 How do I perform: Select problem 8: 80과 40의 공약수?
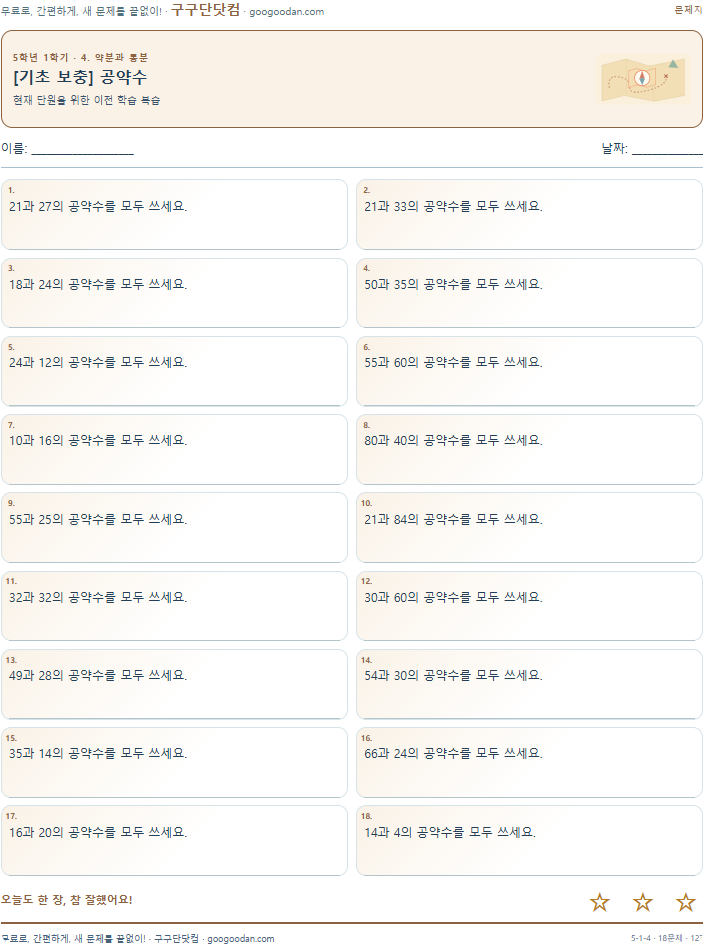pos(529,449)
